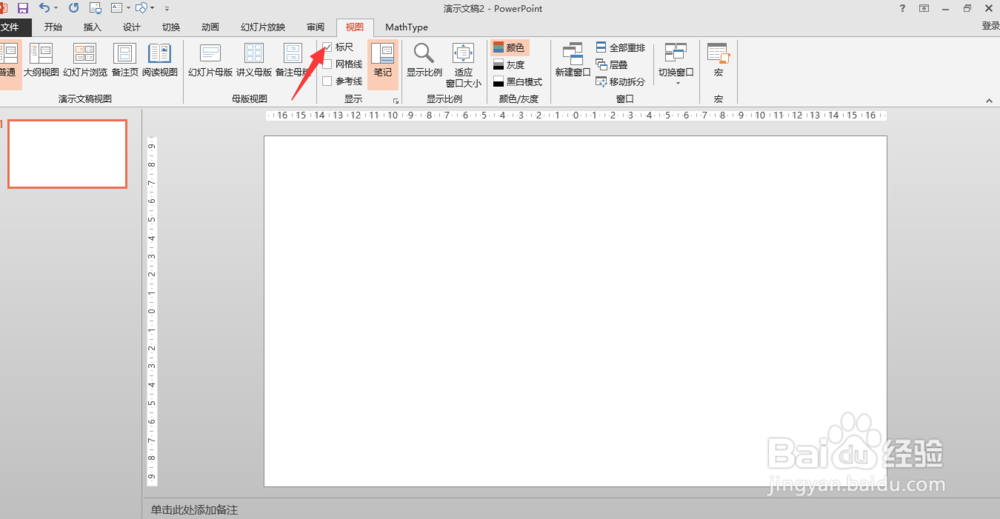Uncheck the 标尺 ruler checkbox
Viewport: 1000px width, 519px height.
tap(327, 47)
